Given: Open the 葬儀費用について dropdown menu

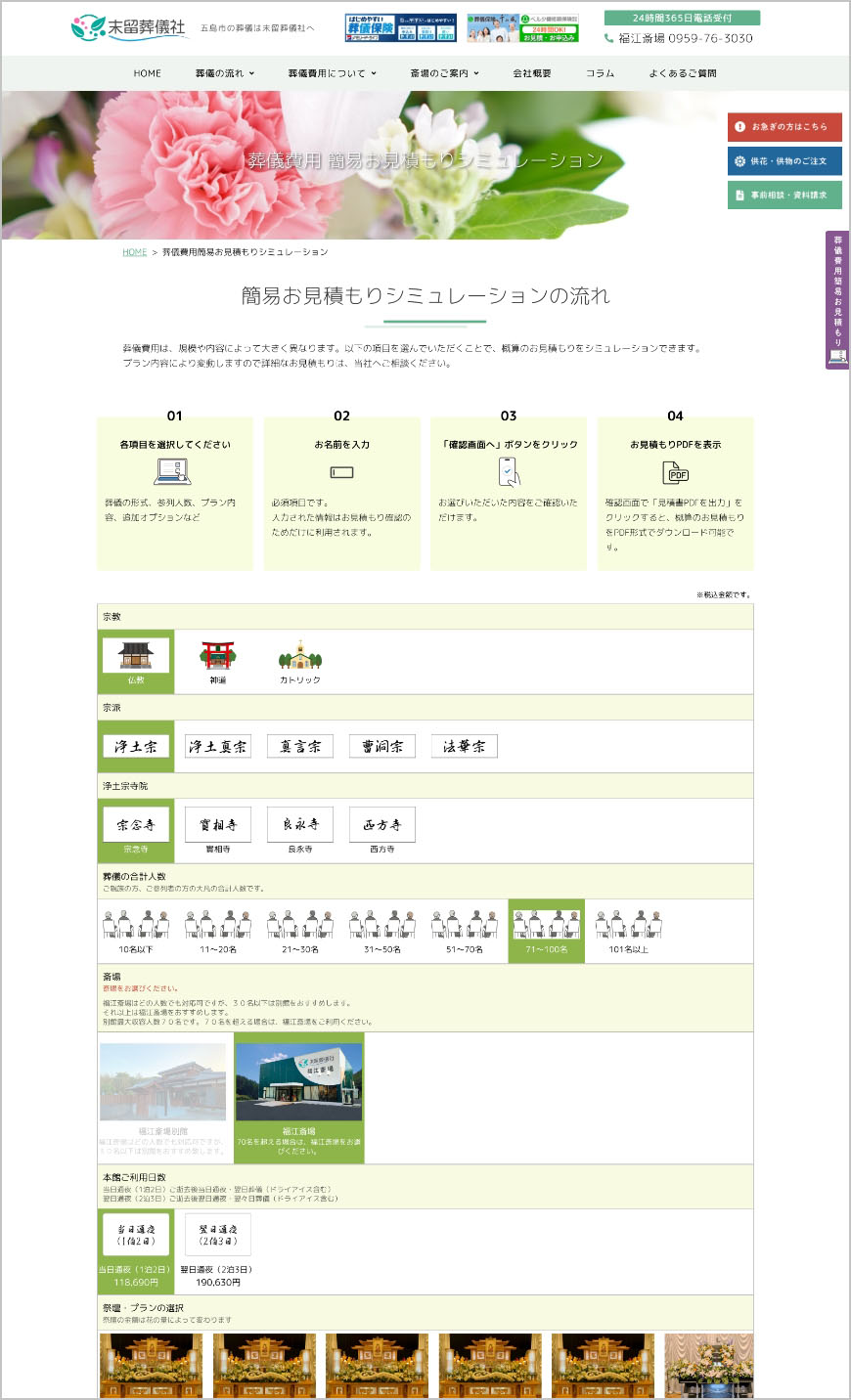Looking at the screenshot, I should pos(330,72).
